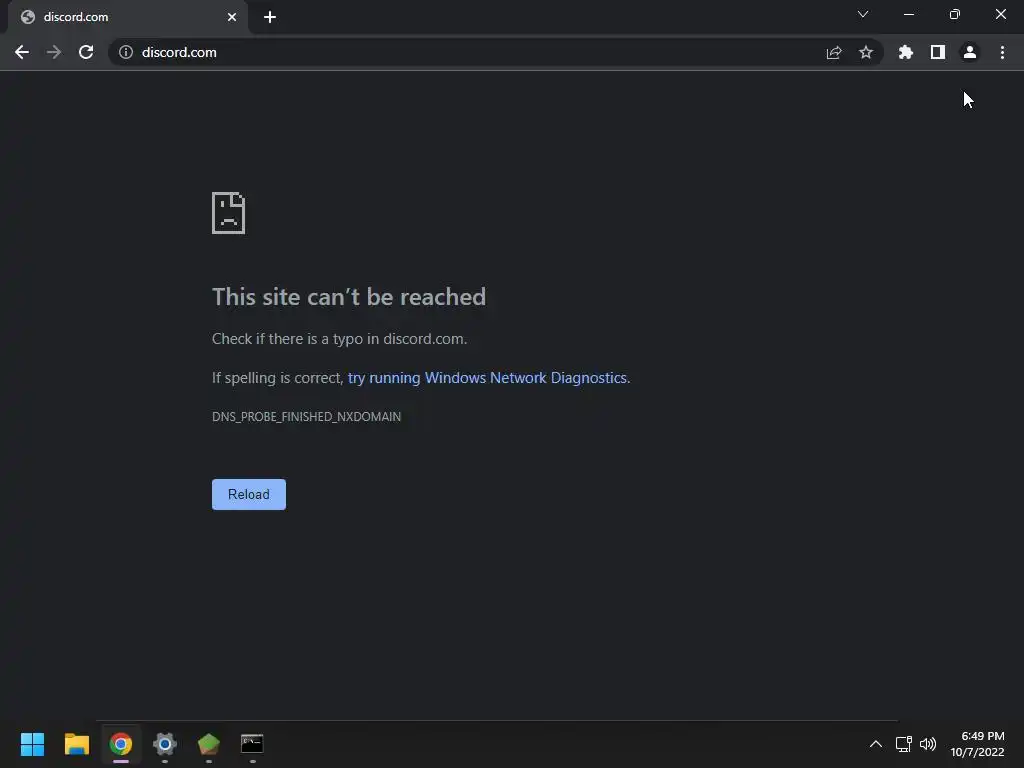Select the discord.com tab
The image size is (1024, 768).
[128, 17]
